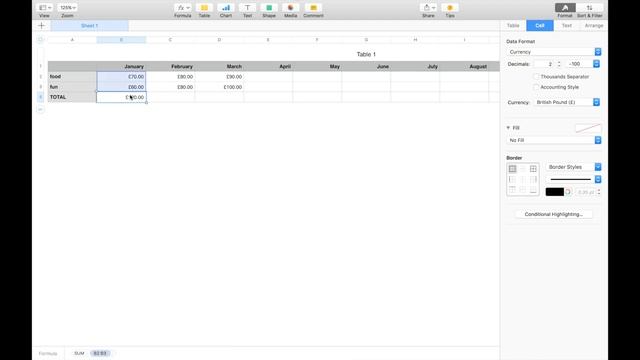Image resolution: width=640 pixels, height=360 pixels.
Task: Switch to the Arrange inspector tab
Action: click(x=594, y=26)
